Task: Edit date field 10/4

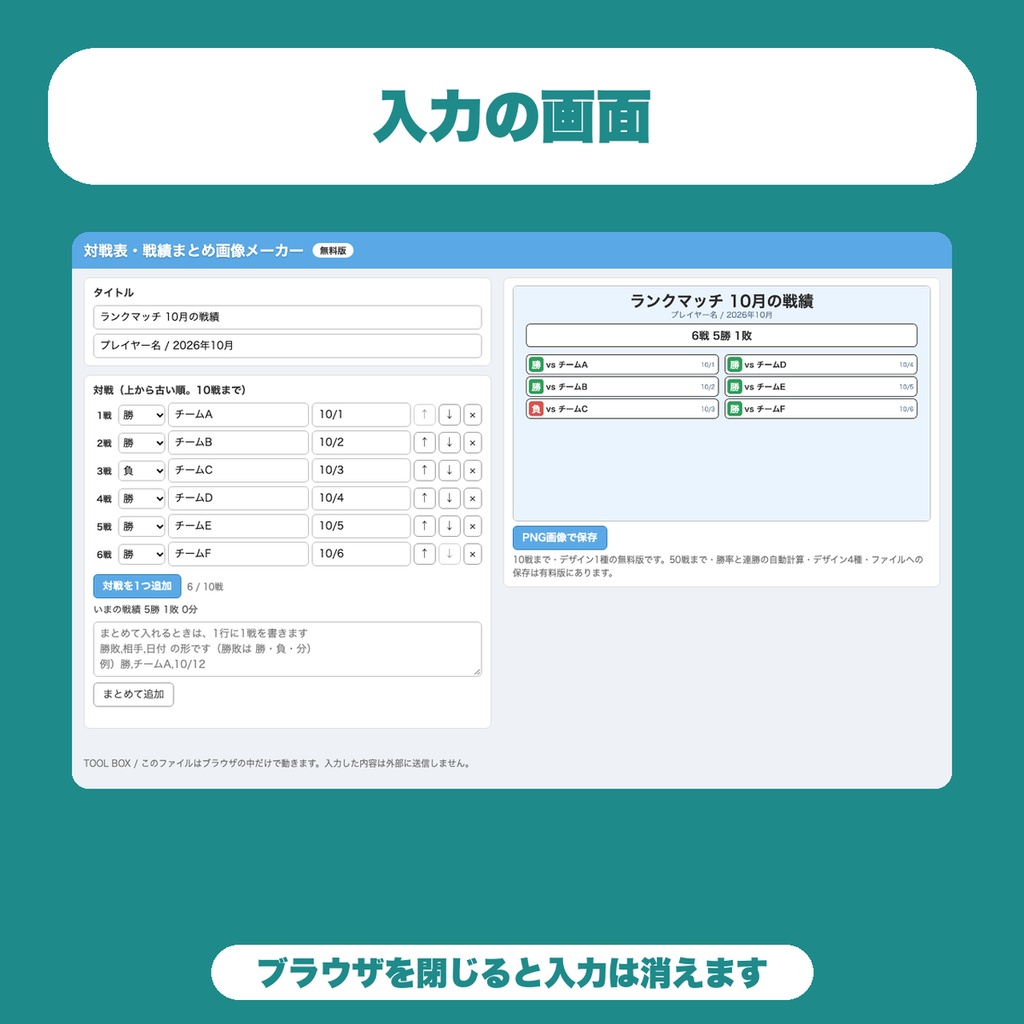Action: click(x=361, y=498)
